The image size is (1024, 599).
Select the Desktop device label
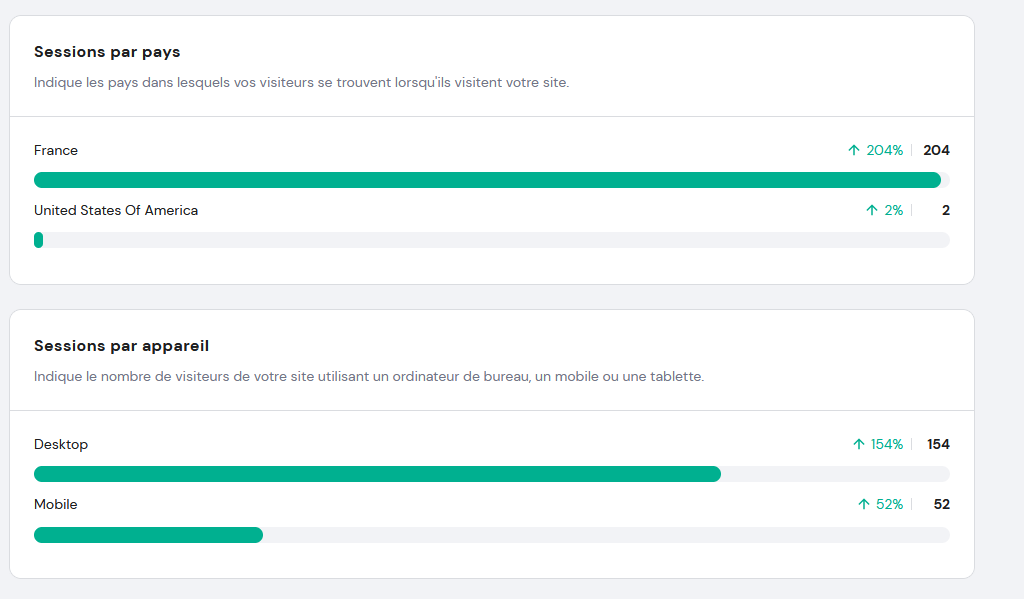[x=61, y=444]
